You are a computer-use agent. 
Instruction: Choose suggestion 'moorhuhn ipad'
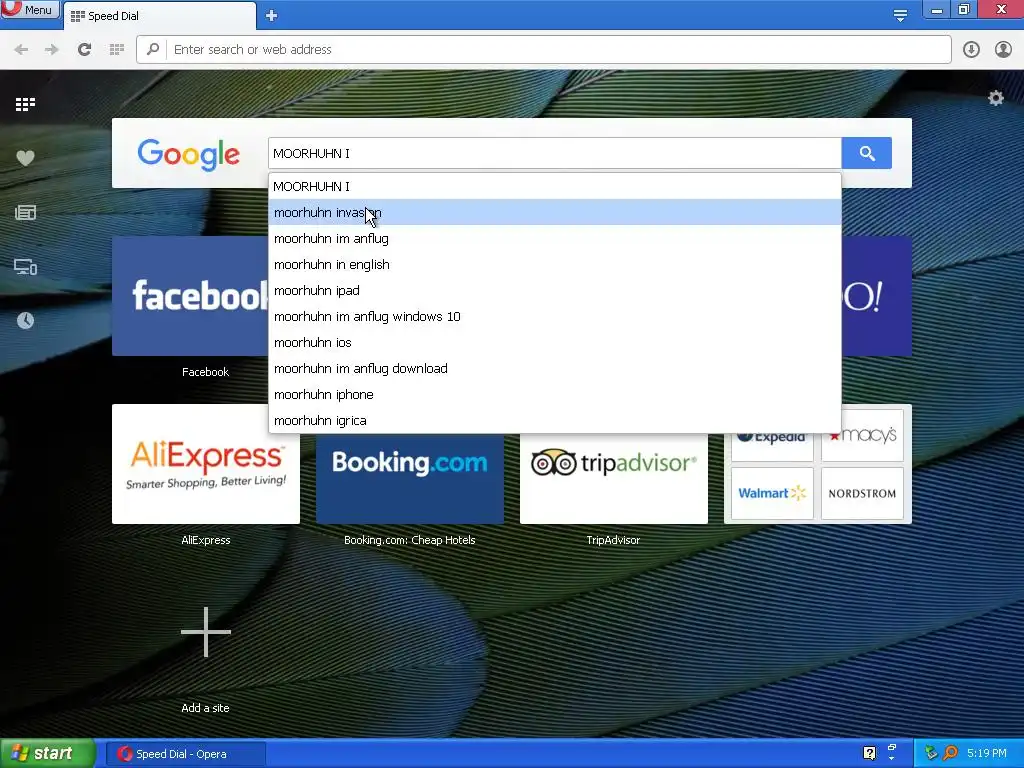coord(554,291)
